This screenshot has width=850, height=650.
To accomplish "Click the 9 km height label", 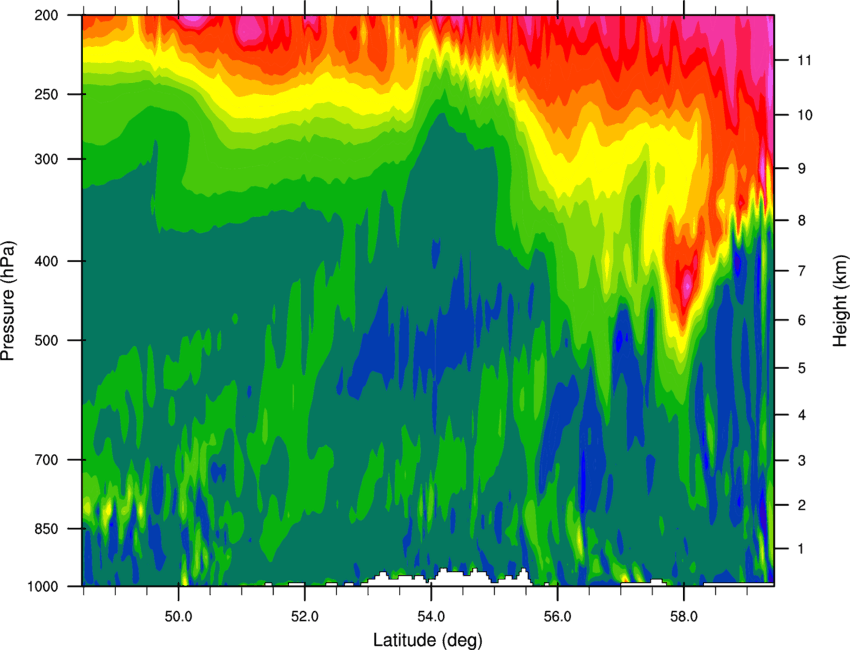I will point(801,169).
